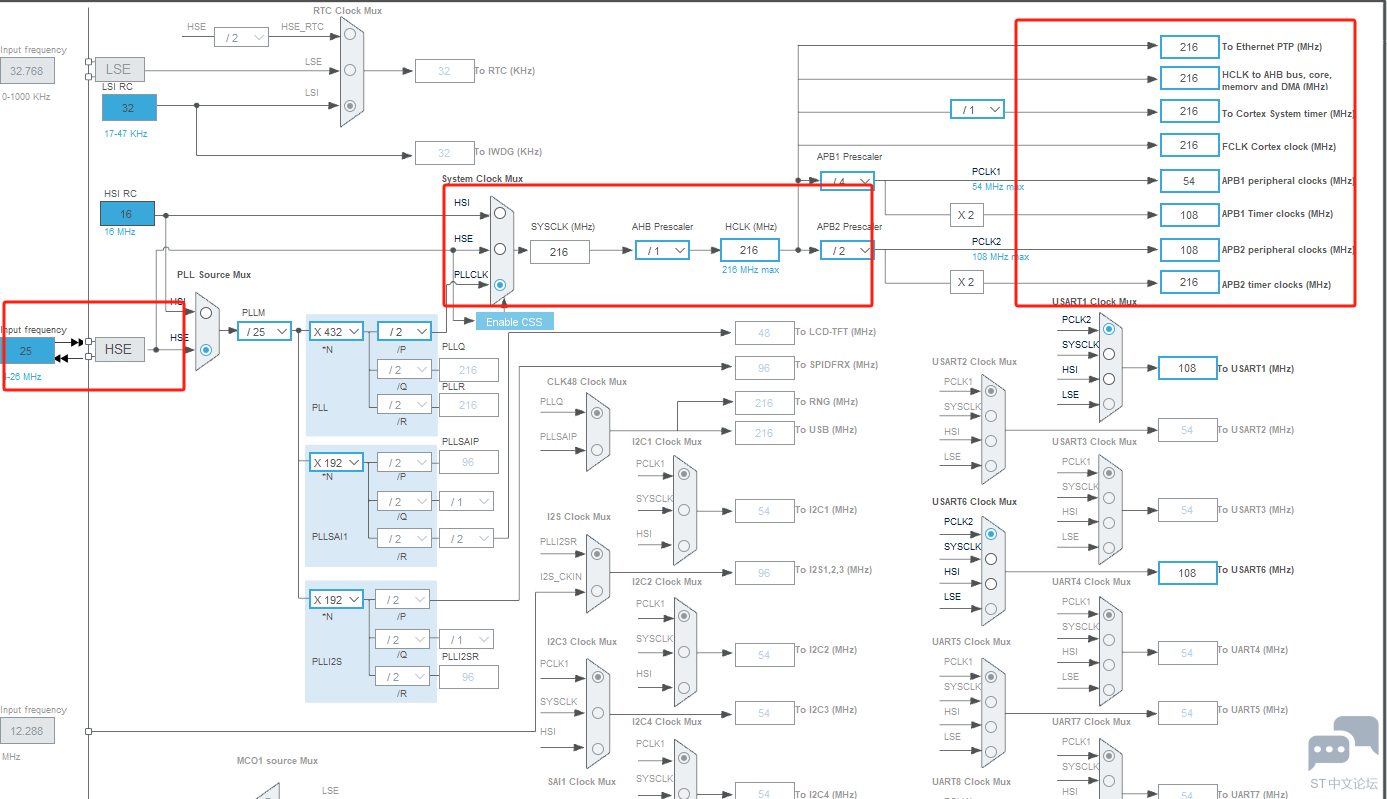Open the PLLSAI1 /P divider dropdown

pos(404,463)
